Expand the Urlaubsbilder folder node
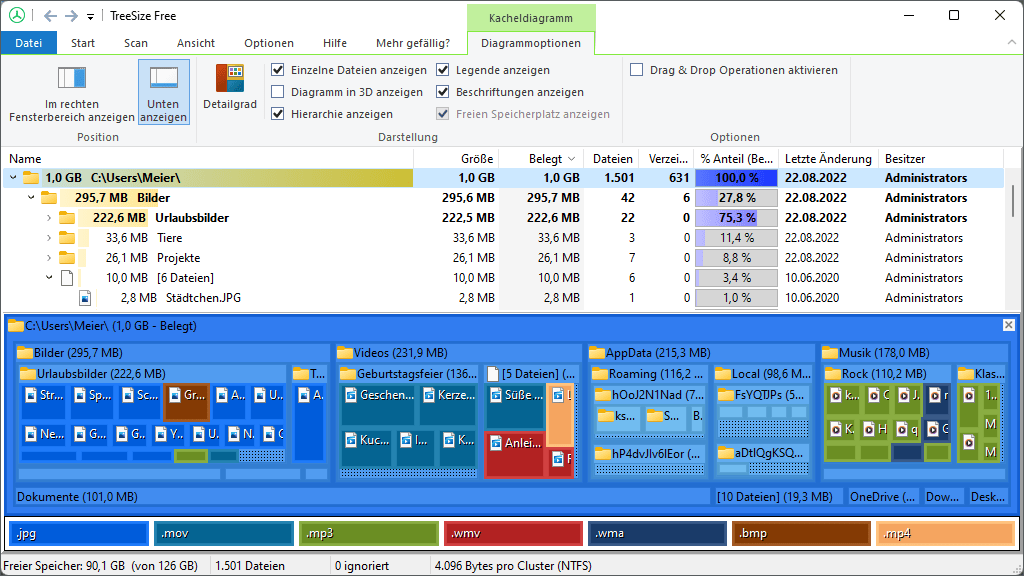The width and height of the screenshot is (1024, 576). [x=49, y=217]
